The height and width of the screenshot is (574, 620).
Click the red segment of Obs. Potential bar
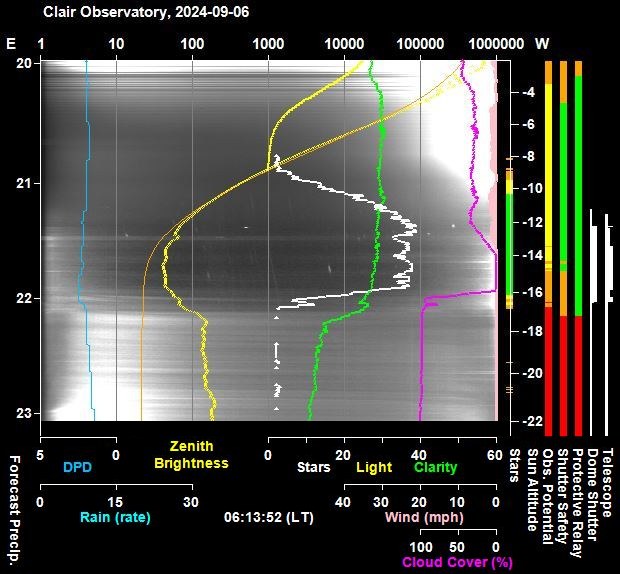click(x=548, y=372)
